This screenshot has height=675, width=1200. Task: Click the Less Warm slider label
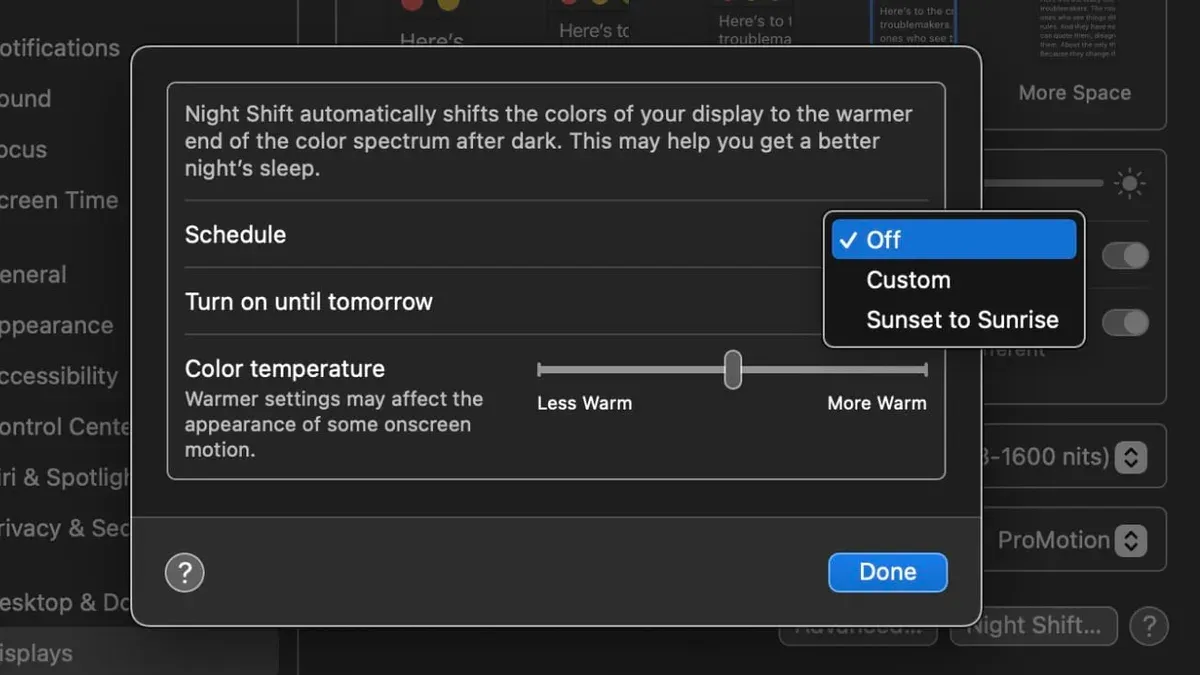[584, 404]
